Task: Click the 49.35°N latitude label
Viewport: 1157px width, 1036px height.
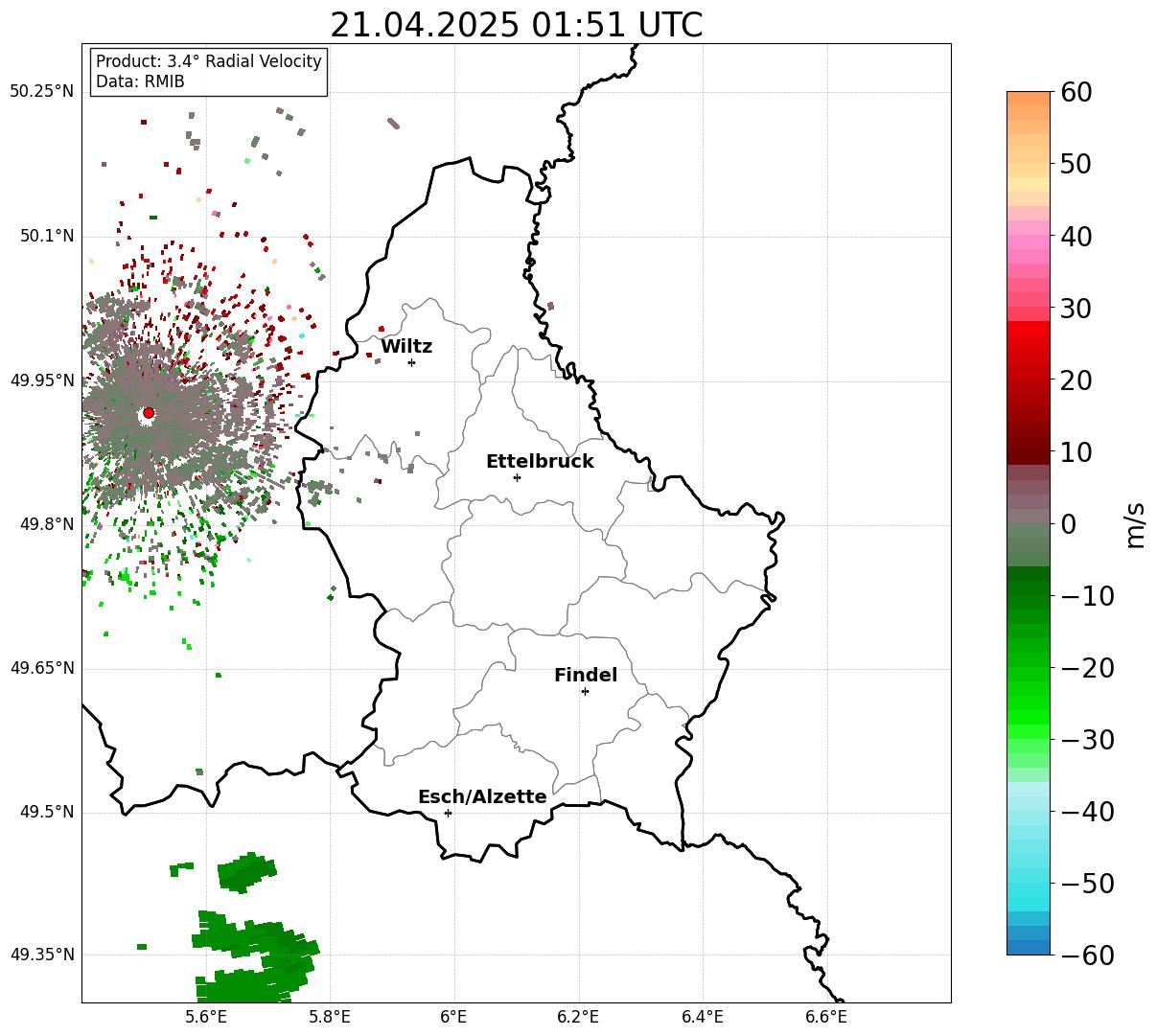Action: click(x=41, y=955)
